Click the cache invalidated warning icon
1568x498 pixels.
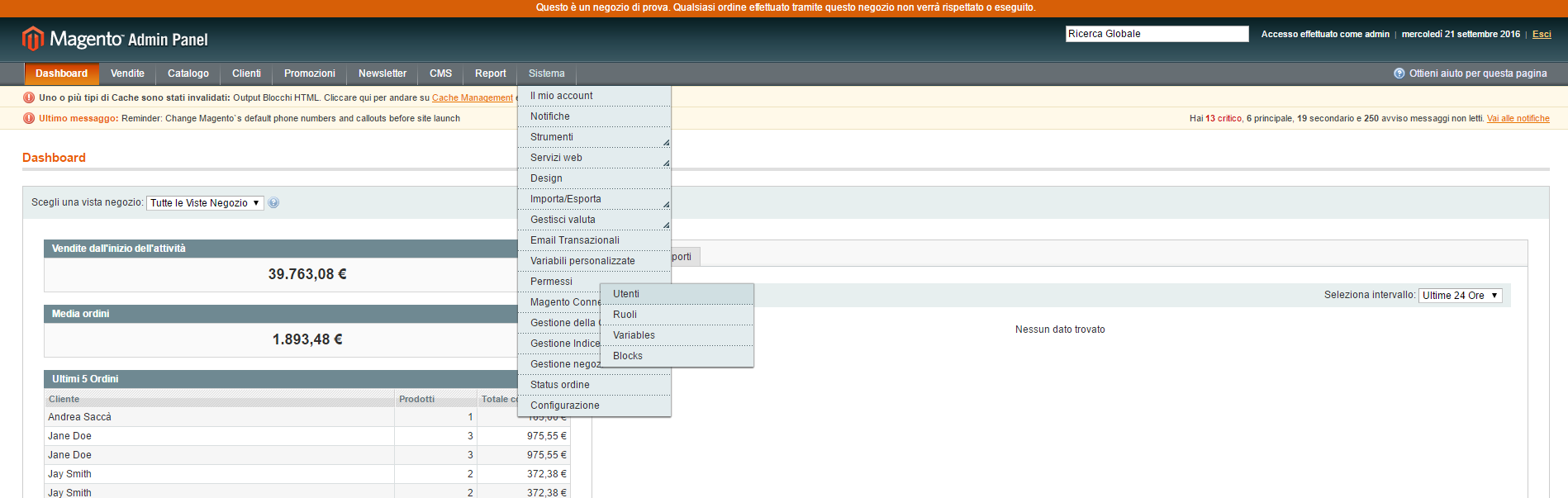tap(29, 97)
